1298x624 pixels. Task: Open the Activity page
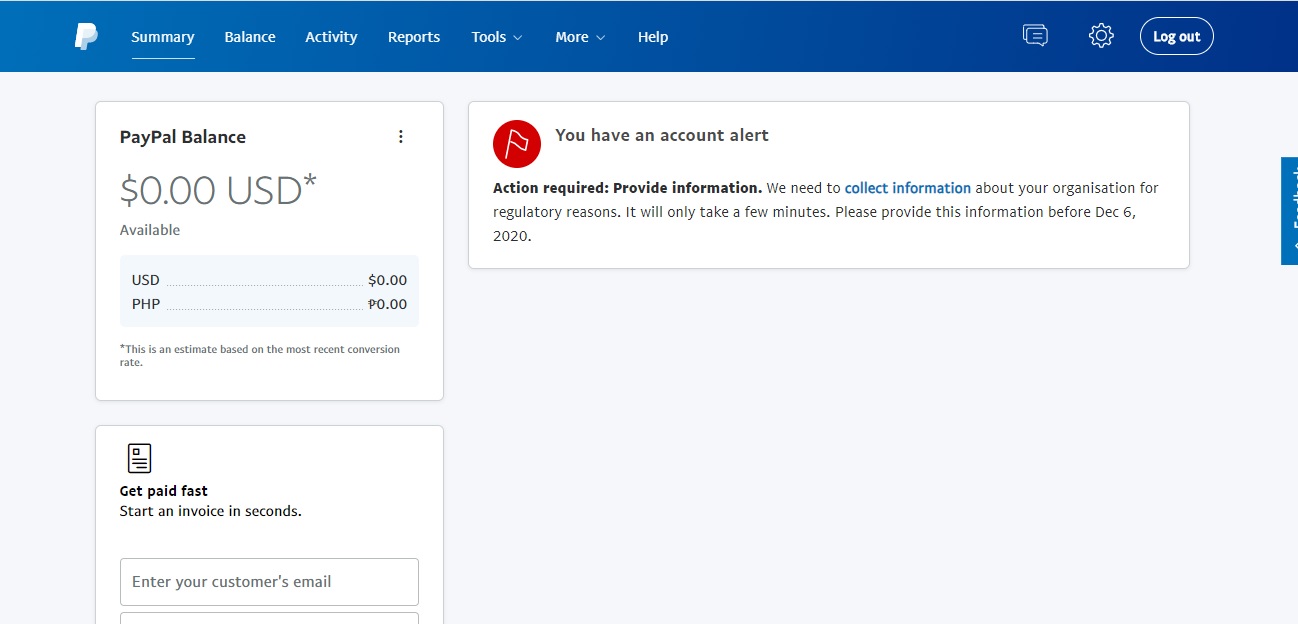point(331,37)
